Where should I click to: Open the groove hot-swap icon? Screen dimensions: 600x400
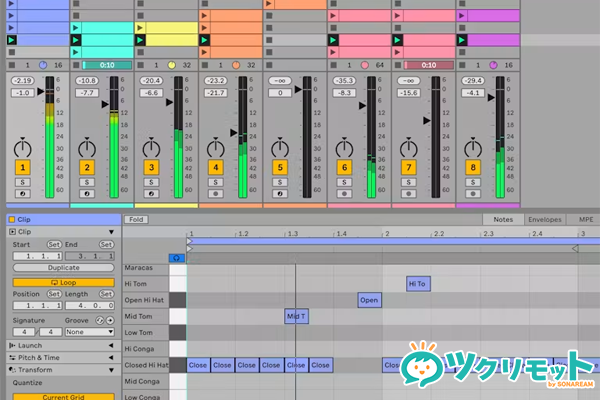(99, 320)
